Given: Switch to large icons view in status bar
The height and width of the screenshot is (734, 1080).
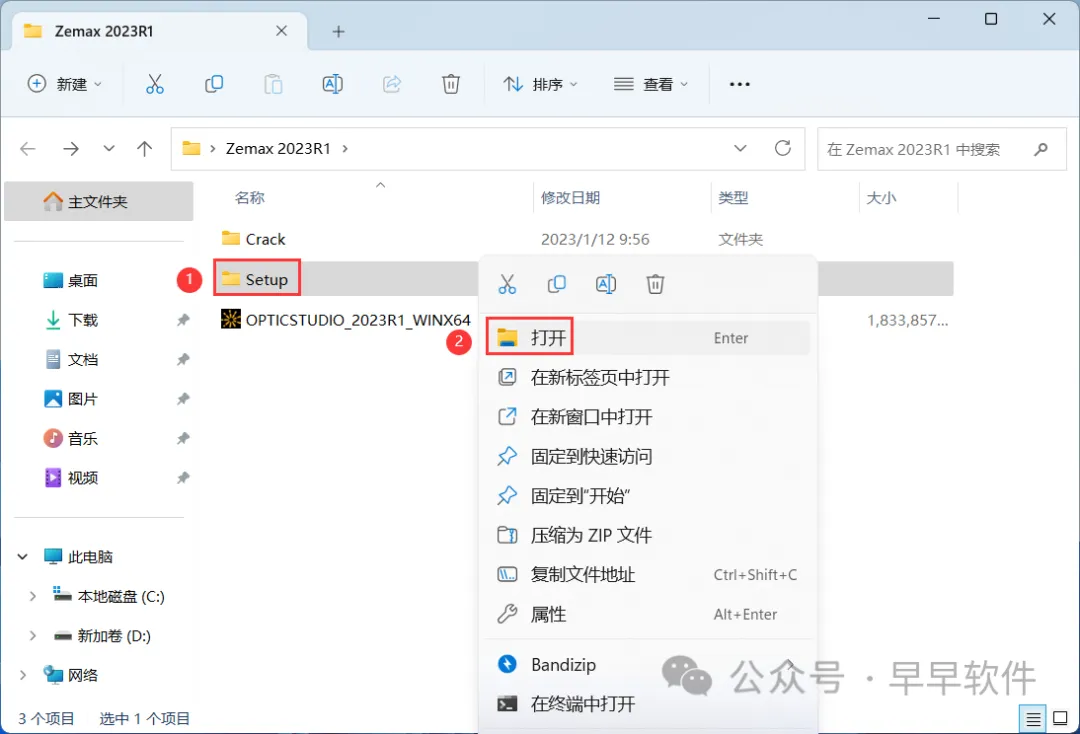Looking at the screenshot, I should coord(1061,720).
